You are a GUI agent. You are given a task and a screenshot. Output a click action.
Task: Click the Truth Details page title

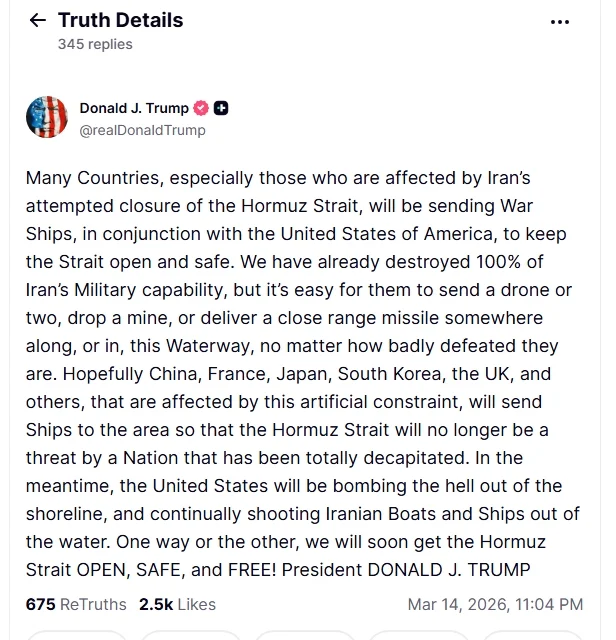pos(120,20)
